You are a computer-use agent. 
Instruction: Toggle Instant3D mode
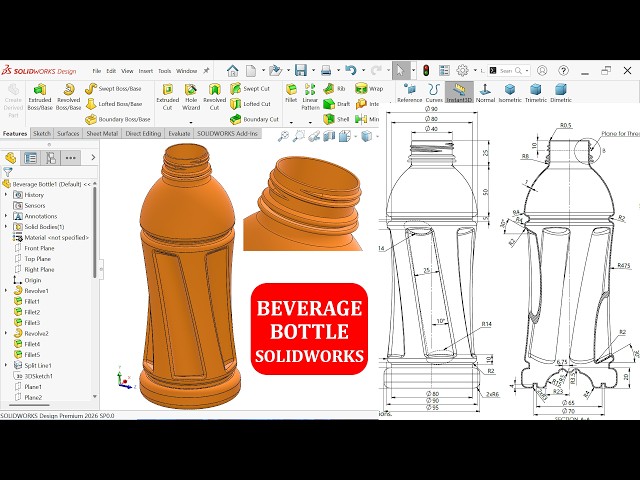coord(459,92)
